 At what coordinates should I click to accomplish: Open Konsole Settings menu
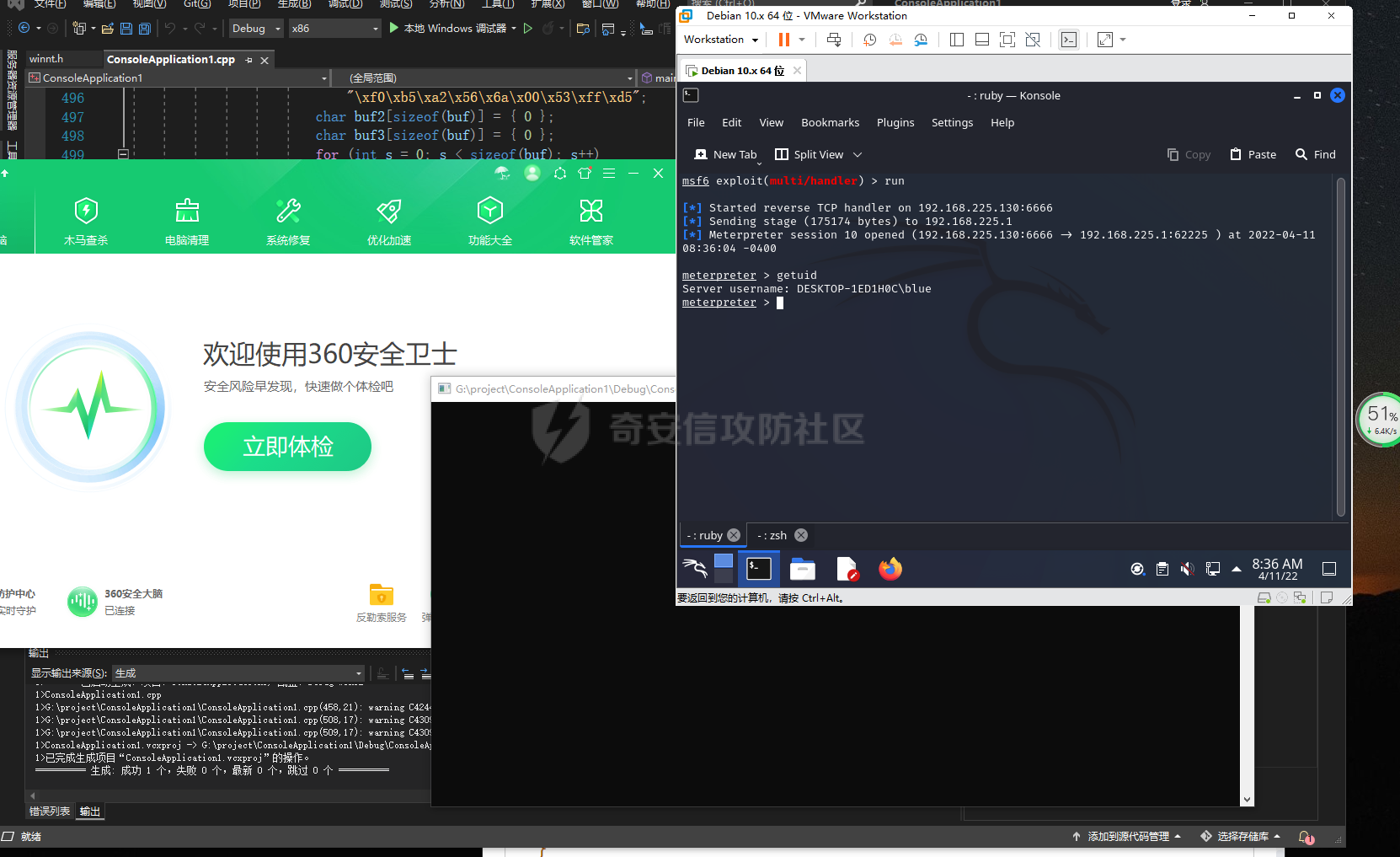952,122
